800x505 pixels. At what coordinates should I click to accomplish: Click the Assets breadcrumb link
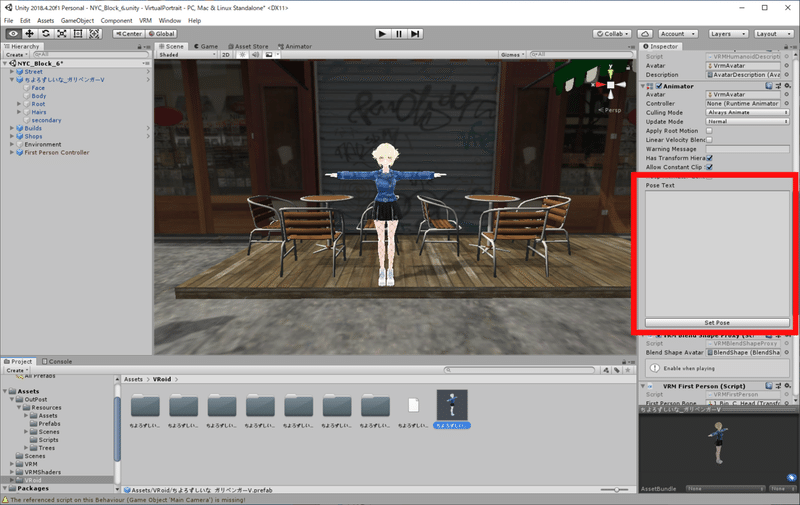[133, 379]
